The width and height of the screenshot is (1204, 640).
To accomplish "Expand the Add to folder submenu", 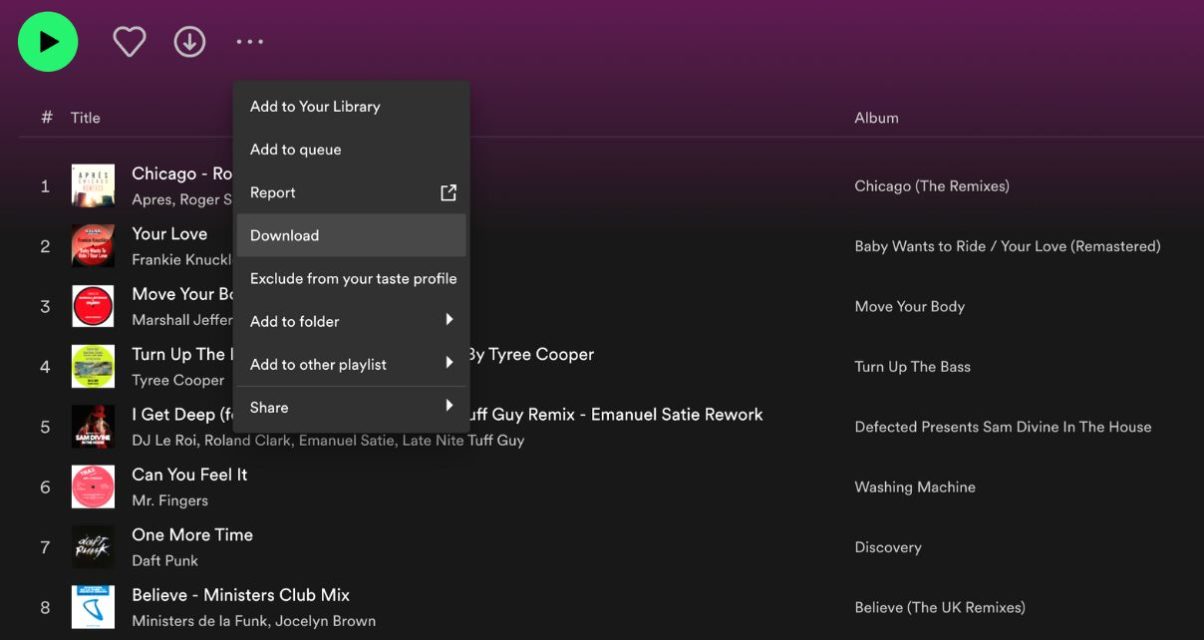I will 449,321.
